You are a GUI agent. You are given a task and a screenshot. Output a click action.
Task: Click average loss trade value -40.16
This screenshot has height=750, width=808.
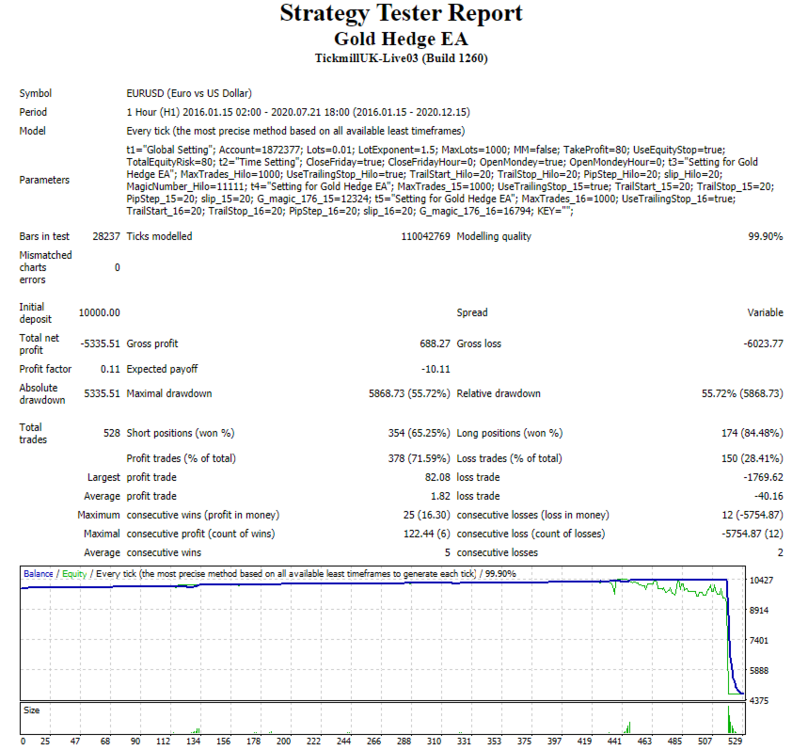click(768, 496)
